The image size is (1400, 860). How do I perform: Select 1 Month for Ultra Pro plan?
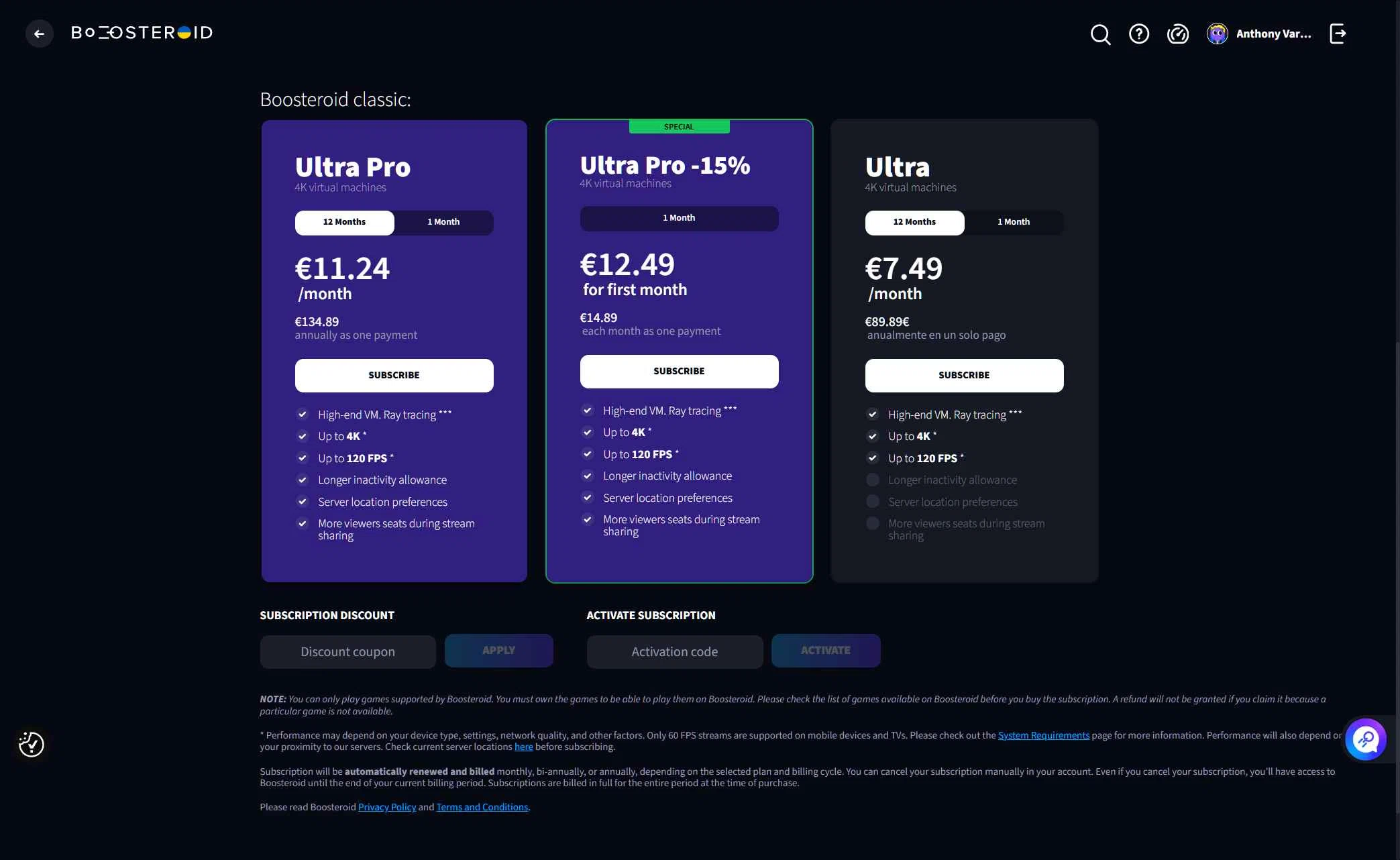pos(443,222)
